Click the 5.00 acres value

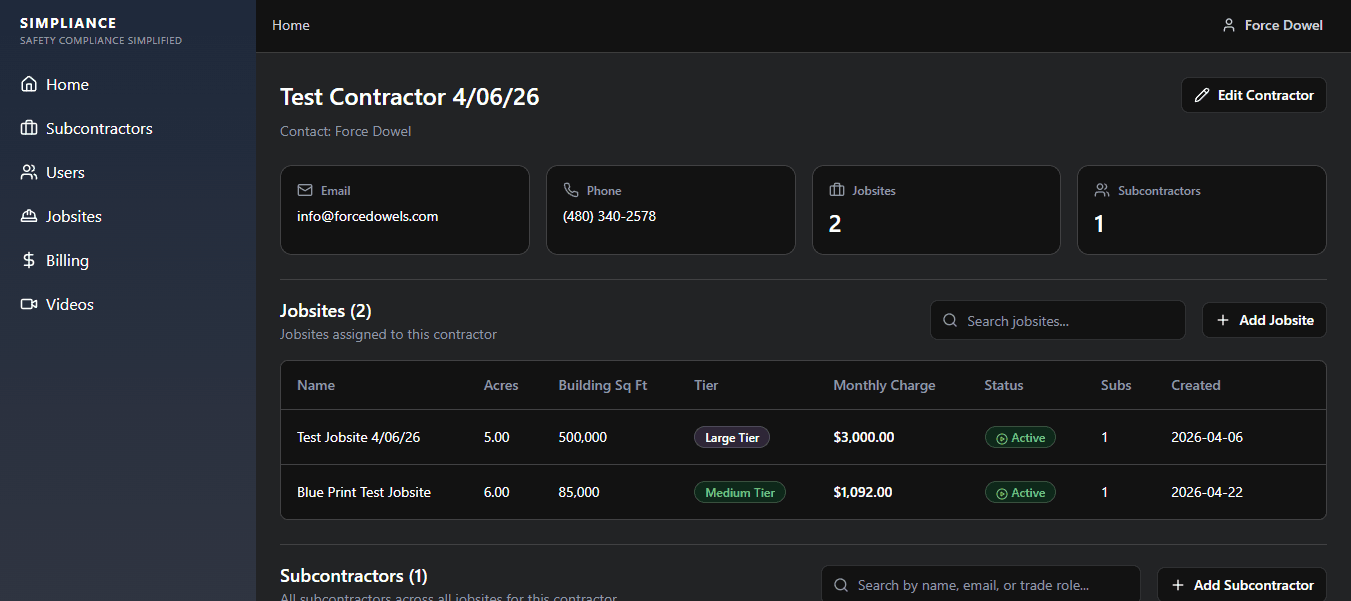(496, 437)
